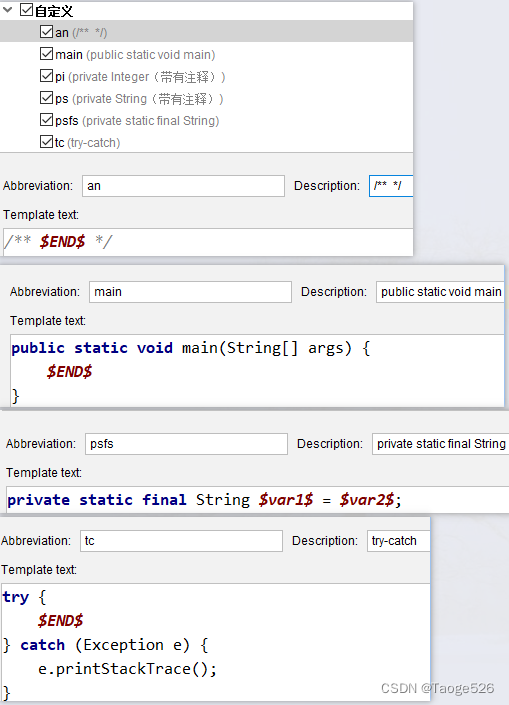The width and height of the screenshot is (509, 705).
Task: Click the 'public static void main' description field
Action: [440, 292]
